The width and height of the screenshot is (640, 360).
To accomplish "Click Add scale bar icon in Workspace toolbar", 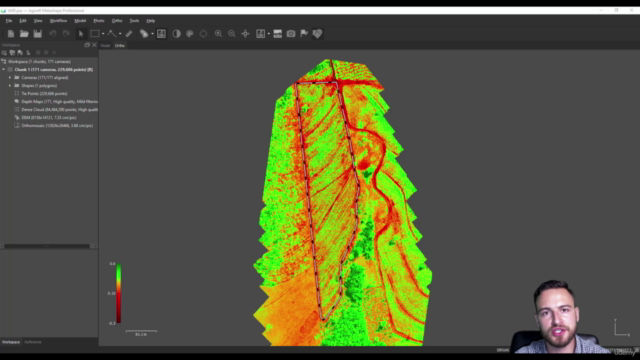I will pyautogui.click(x=28, y=53).
